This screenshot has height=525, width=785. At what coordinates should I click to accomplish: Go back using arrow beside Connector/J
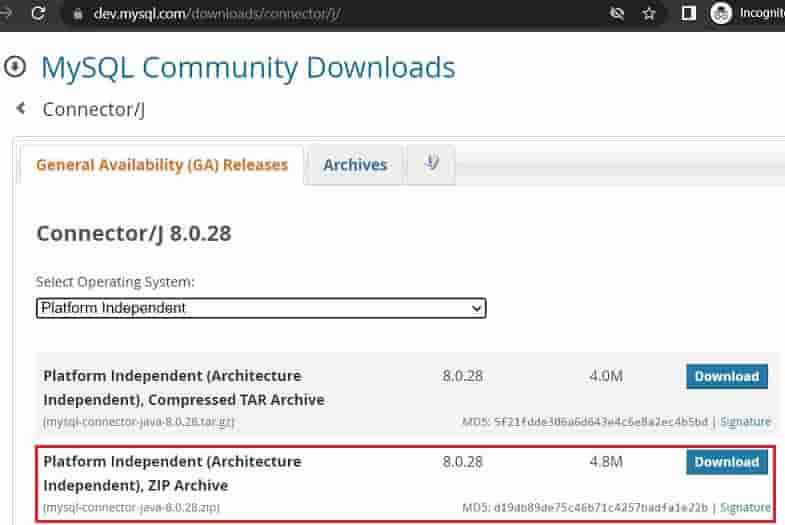[x=21, y=108]
